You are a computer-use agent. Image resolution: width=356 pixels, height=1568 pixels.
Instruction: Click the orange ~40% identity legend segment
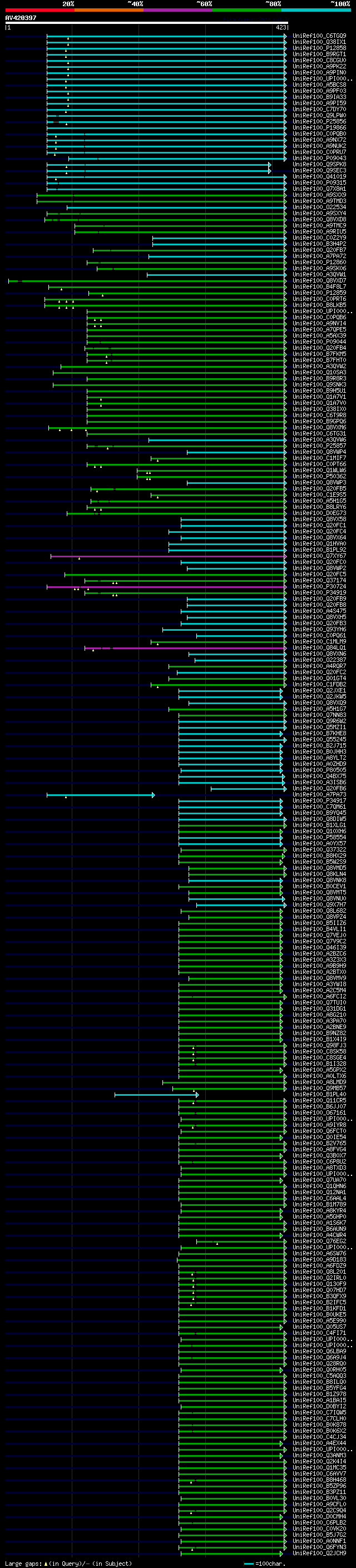[109, 10]
